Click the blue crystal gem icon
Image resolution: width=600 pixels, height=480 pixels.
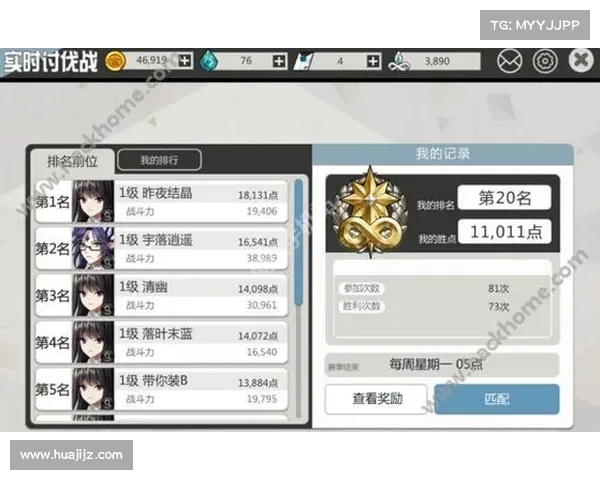[x=209, y=61]
